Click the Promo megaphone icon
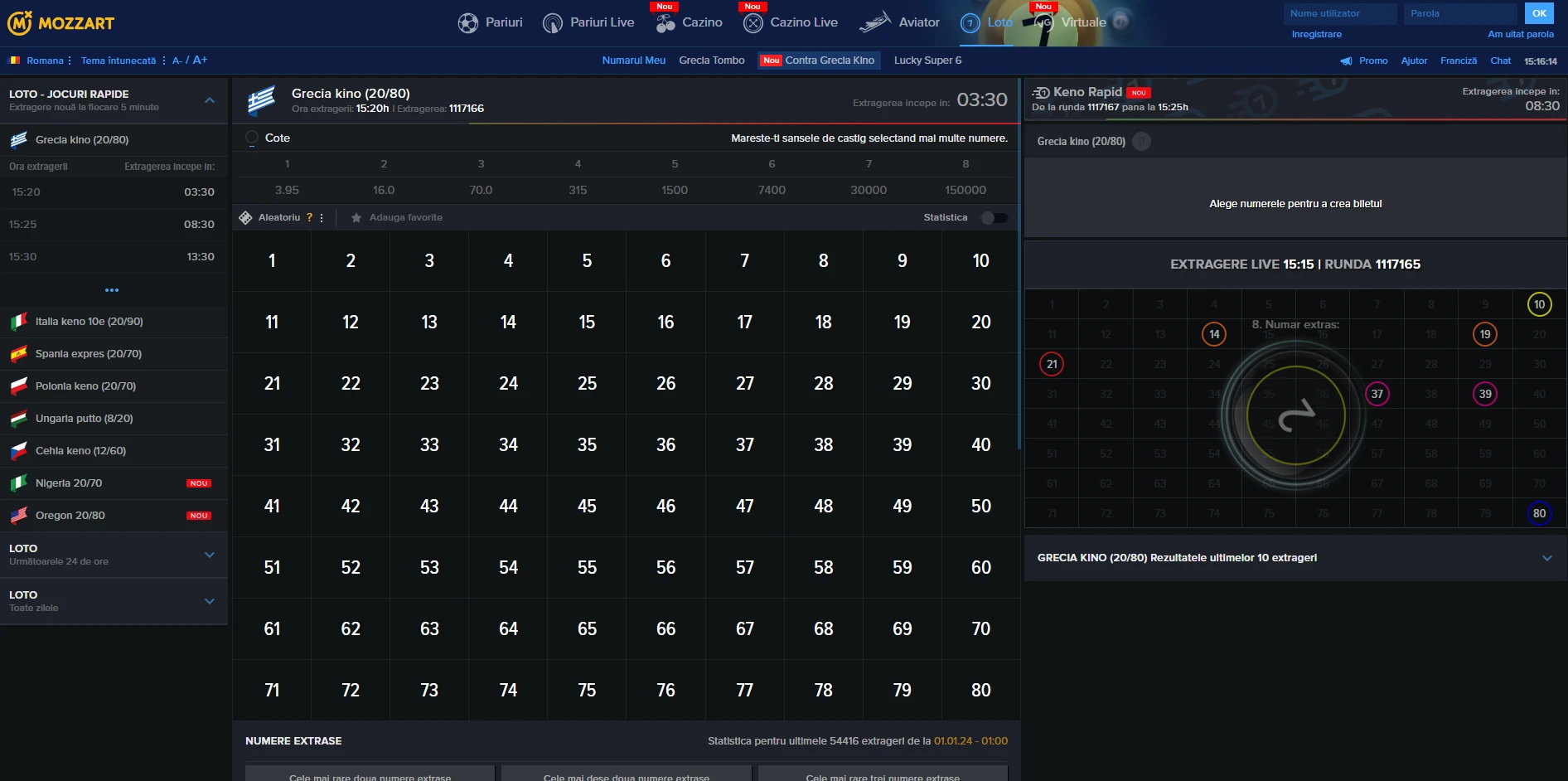Viewport: 1568px width, 781px height. (x=1346, y=61)
